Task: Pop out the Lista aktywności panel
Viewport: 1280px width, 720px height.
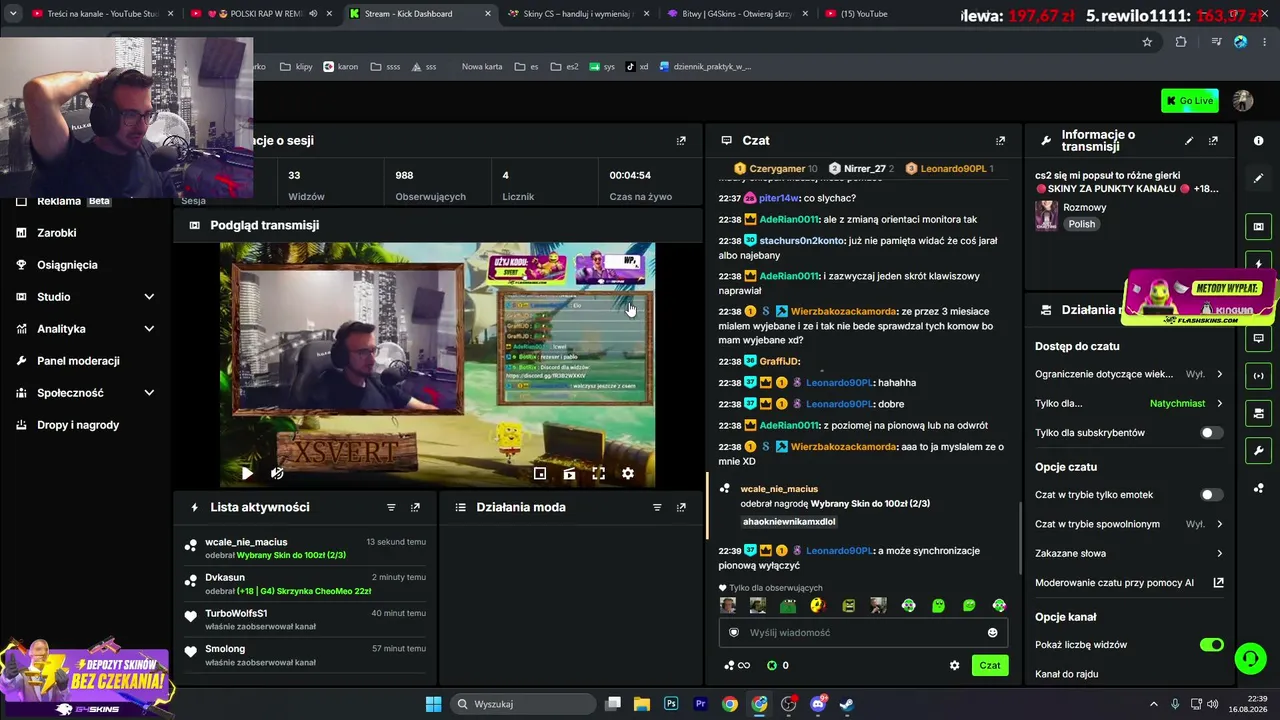Action: [415, 507]
